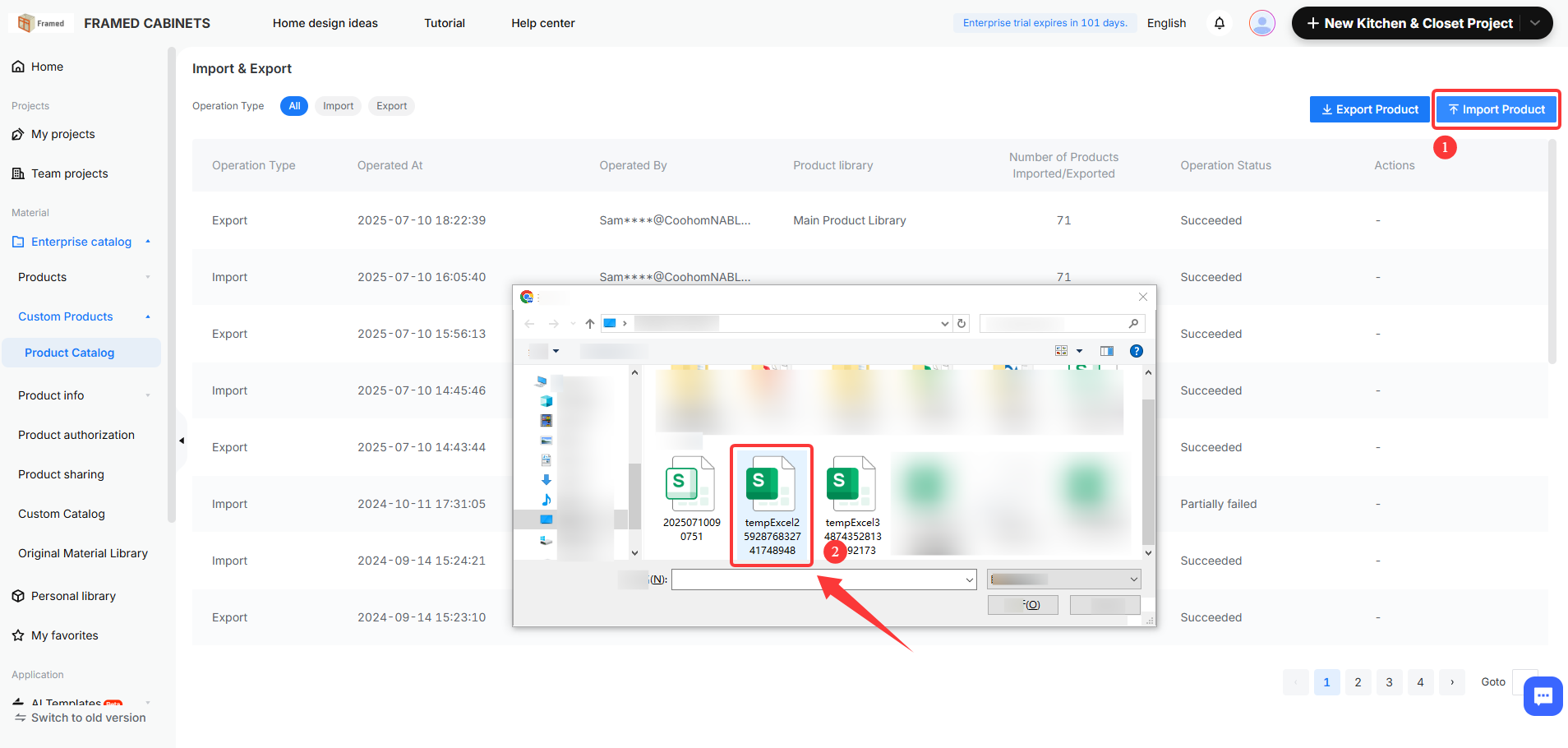Click the Open (O) button in dialog
Image resolution: width=1568 pixels, height=748 pixels.
point(1022,605)
